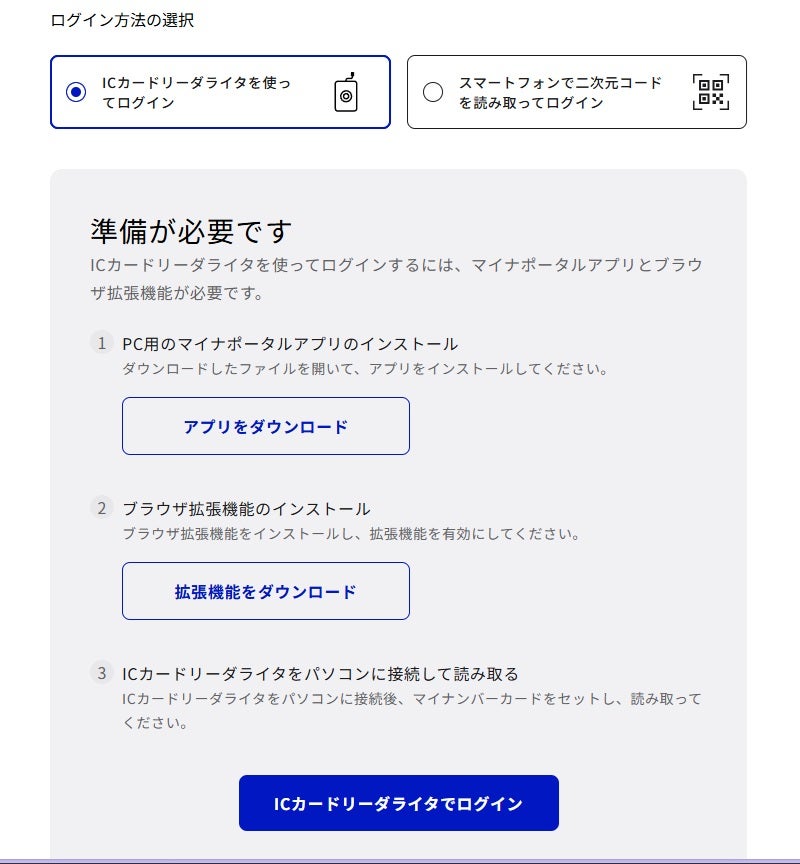Click PC用のマイナポータルアプリのインストール step title
Screen dimensions: 800x864
click(290, 344)
